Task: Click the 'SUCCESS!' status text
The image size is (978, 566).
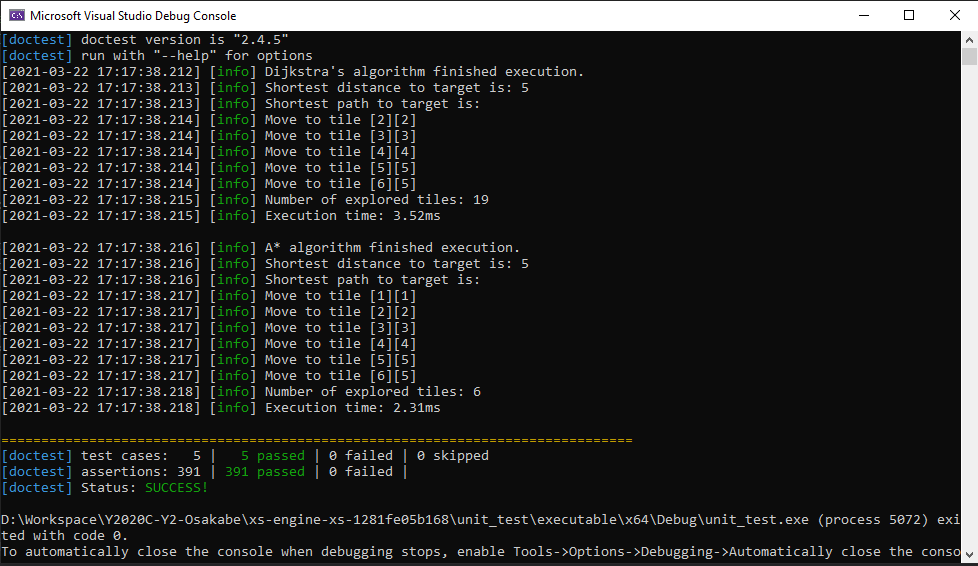Action: [x=177, y=488]
